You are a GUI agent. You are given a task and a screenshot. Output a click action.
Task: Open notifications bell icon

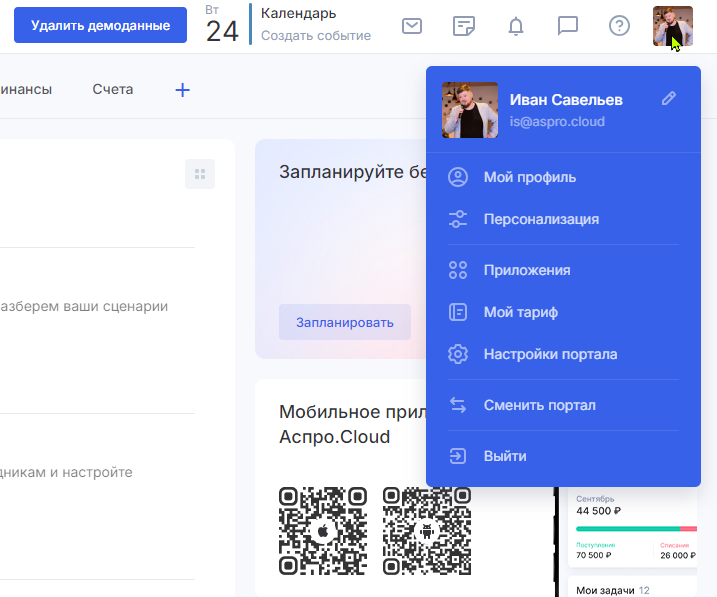pos(516,26)
